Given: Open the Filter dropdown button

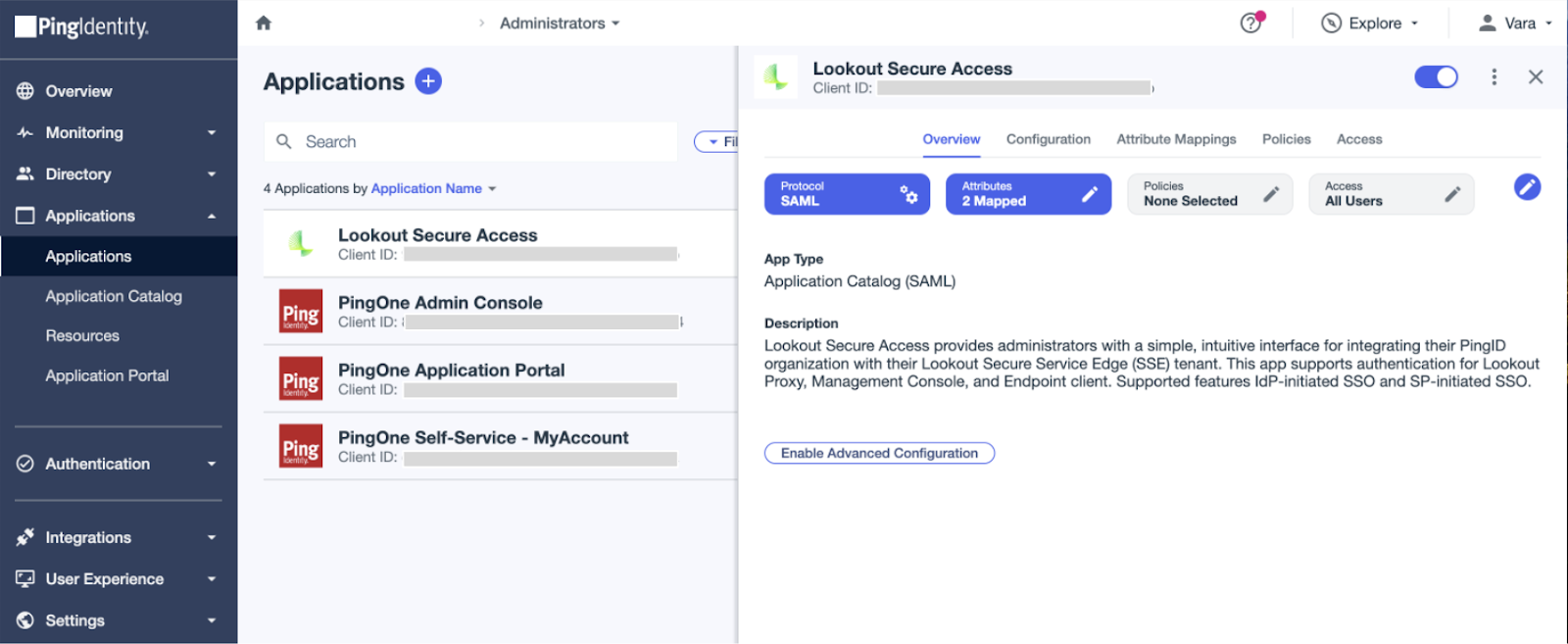Looking at the screenshot, I should 716,142.
